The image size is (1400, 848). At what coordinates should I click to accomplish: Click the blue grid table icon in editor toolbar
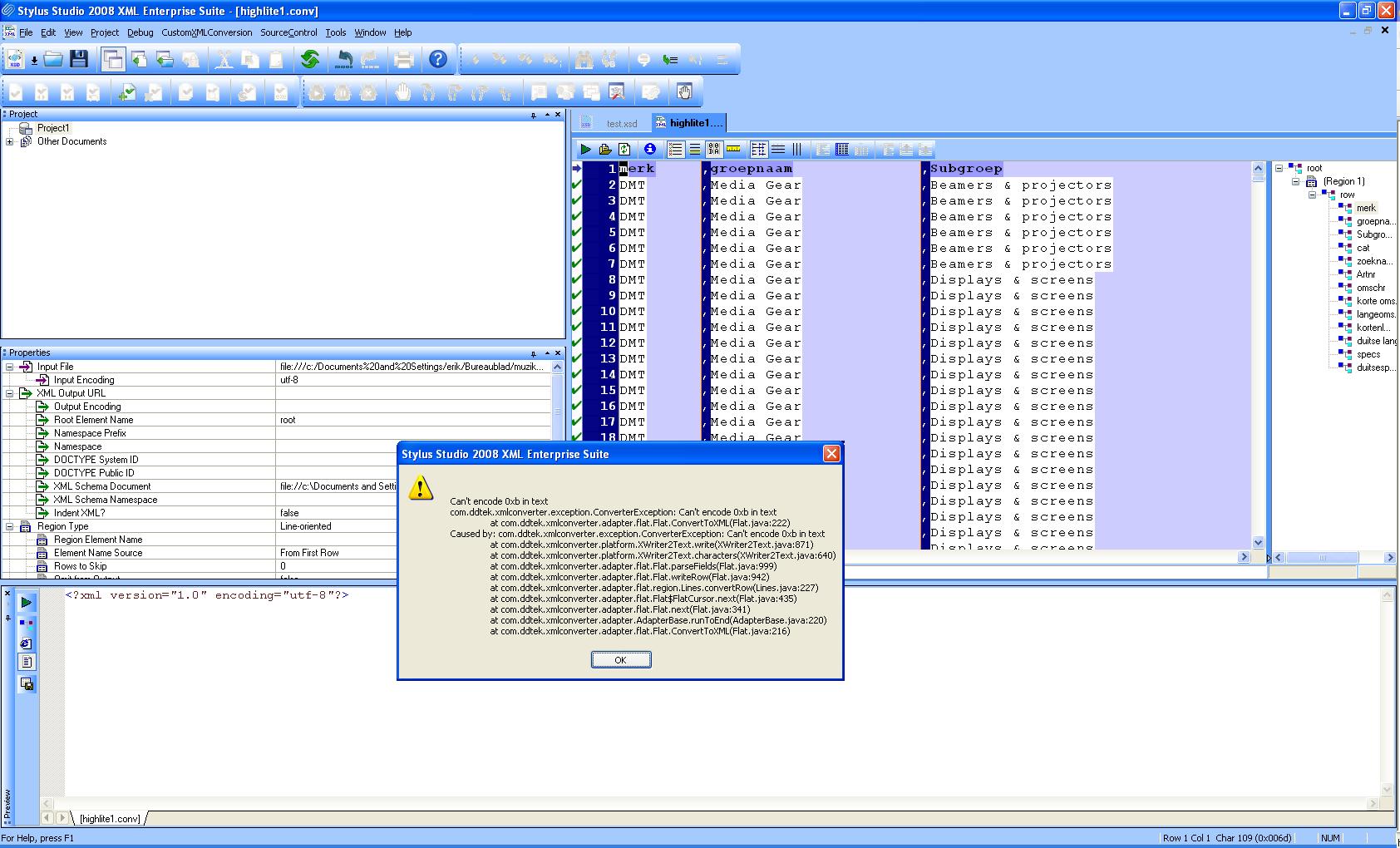pyautogui.click(x=842, y=150)
